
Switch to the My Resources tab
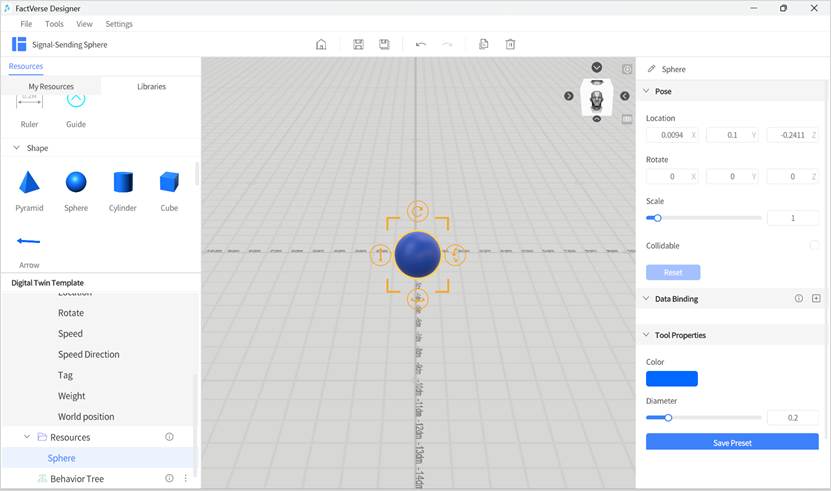tap(51, 86)
